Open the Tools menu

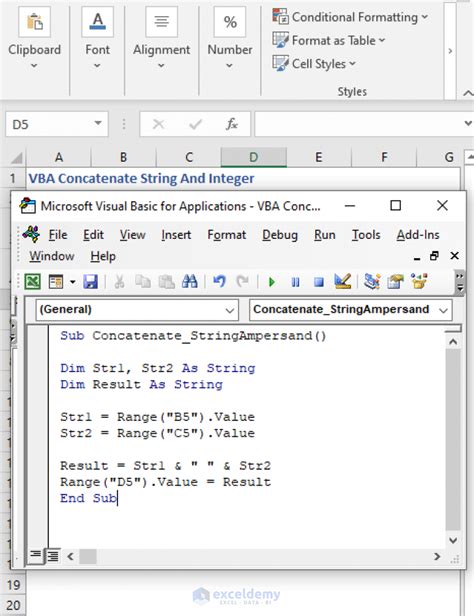pos(366,235)
